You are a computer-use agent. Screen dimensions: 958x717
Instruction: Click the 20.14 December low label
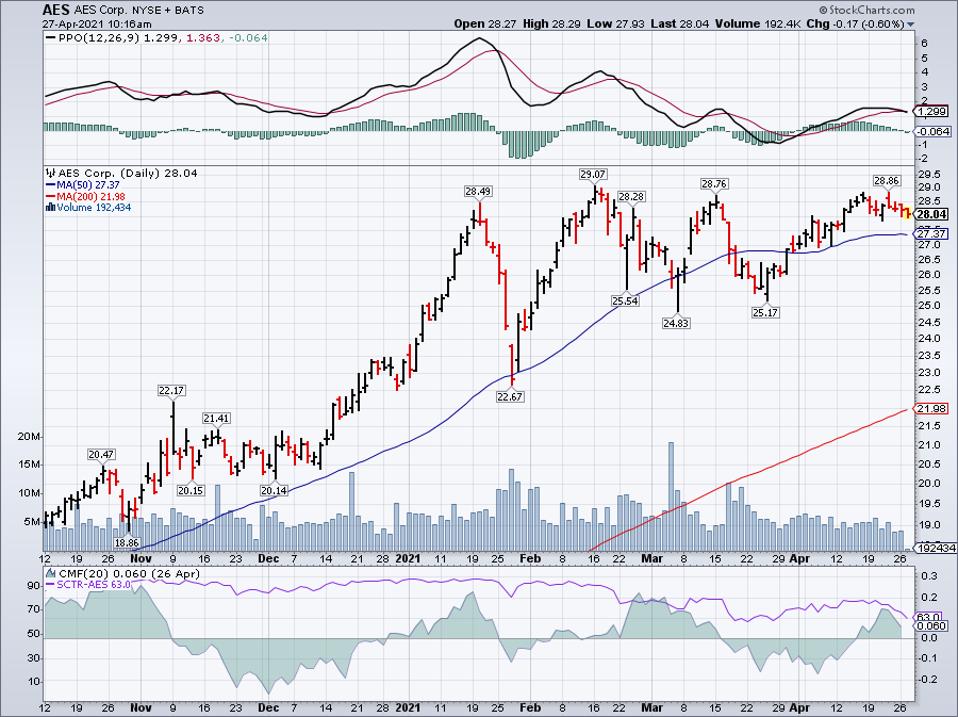click(x=274, y=490)
